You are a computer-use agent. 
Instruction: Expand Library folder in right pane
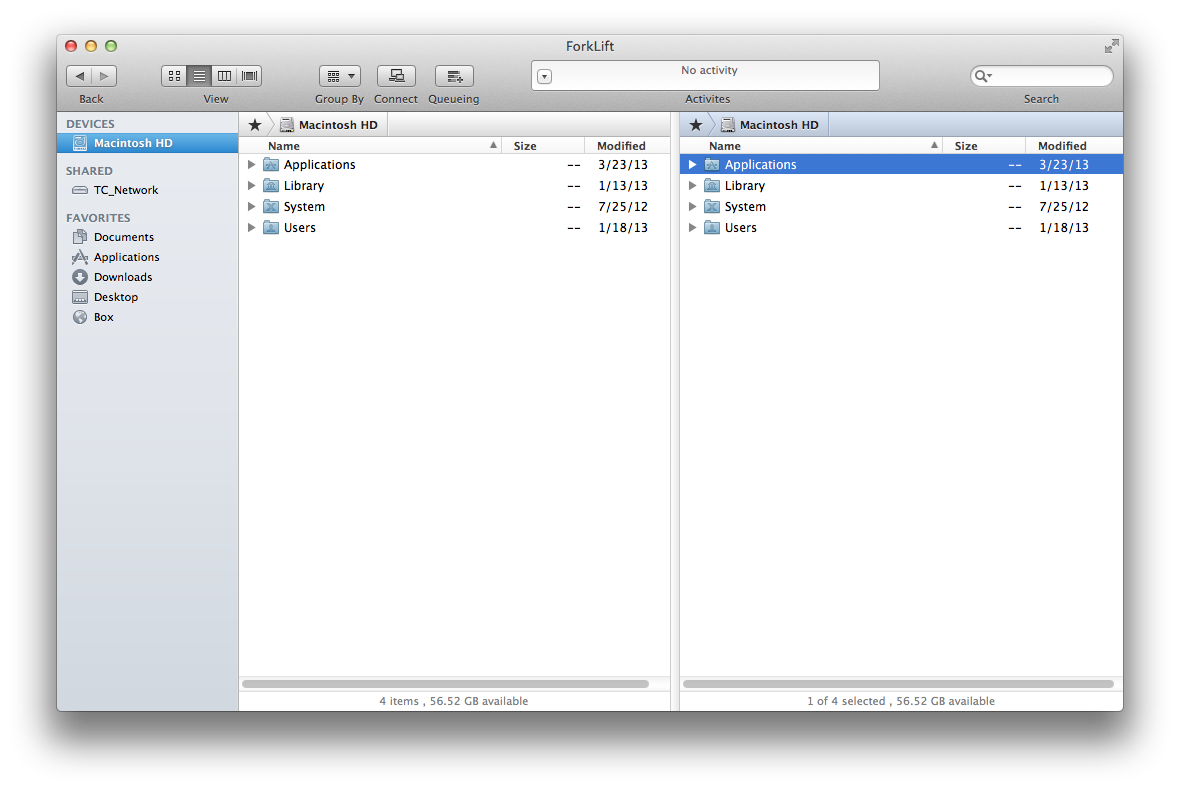[692, 186]
